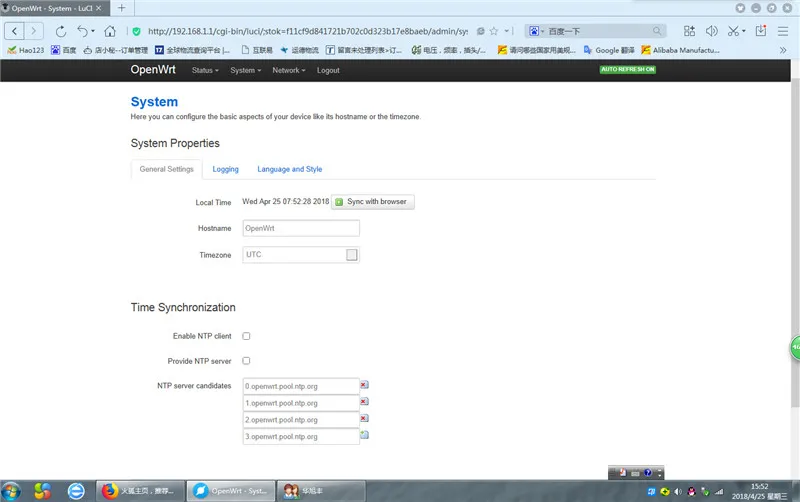Go forward using browser forward arrow
The height and width of the screenshot is (502, 800).
click(x=34, y=31)
